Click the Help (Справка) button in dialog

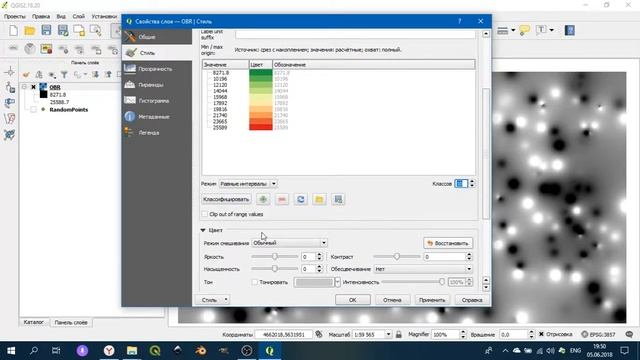pyautogui.click(x=472, y=300)
